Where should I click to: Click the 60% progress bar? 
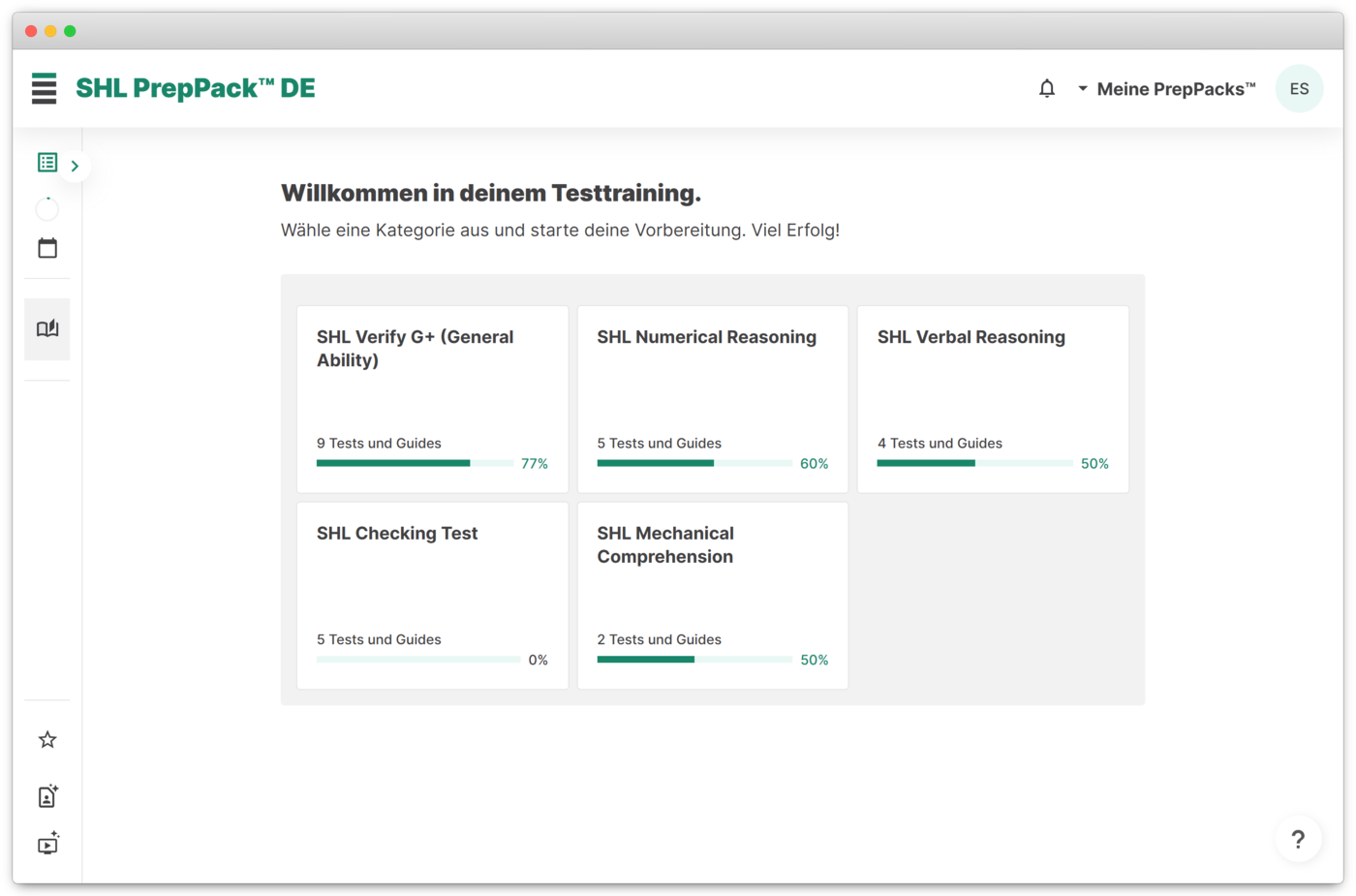pos(694,463)
